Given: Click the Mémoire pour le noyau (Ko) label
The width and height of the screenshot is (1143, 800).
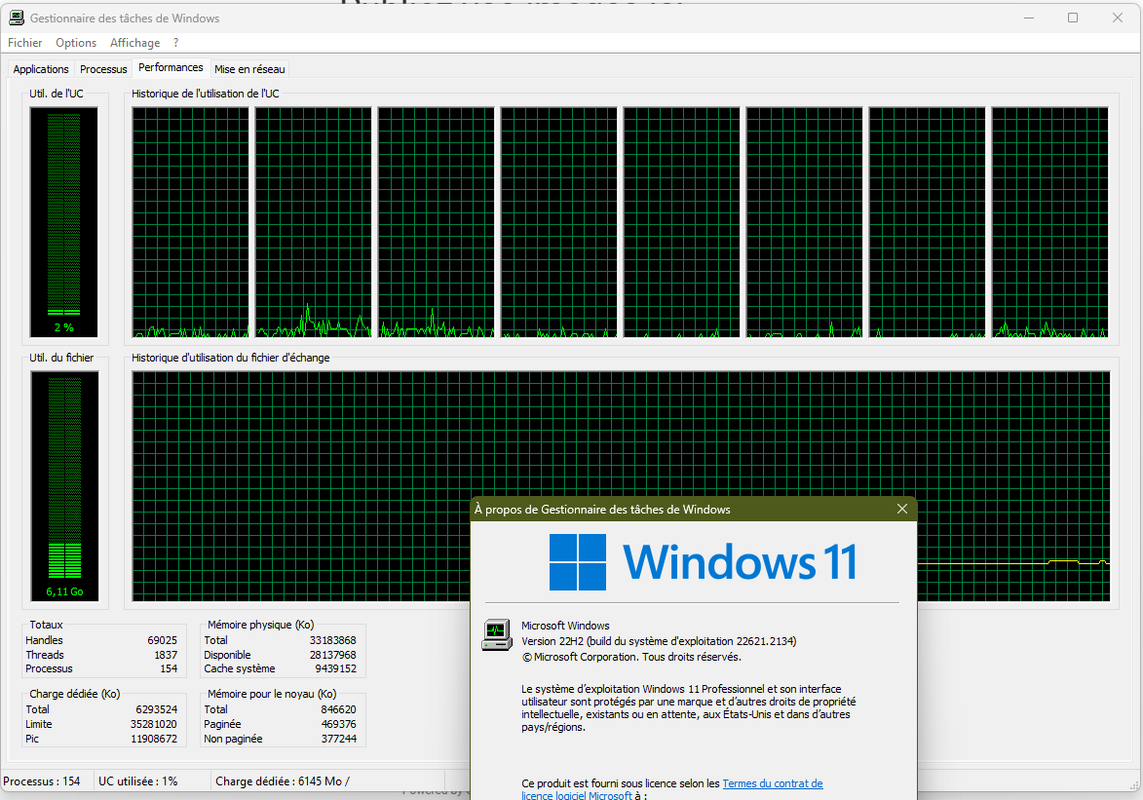Looking at the screenshot, I should point(272,694).
